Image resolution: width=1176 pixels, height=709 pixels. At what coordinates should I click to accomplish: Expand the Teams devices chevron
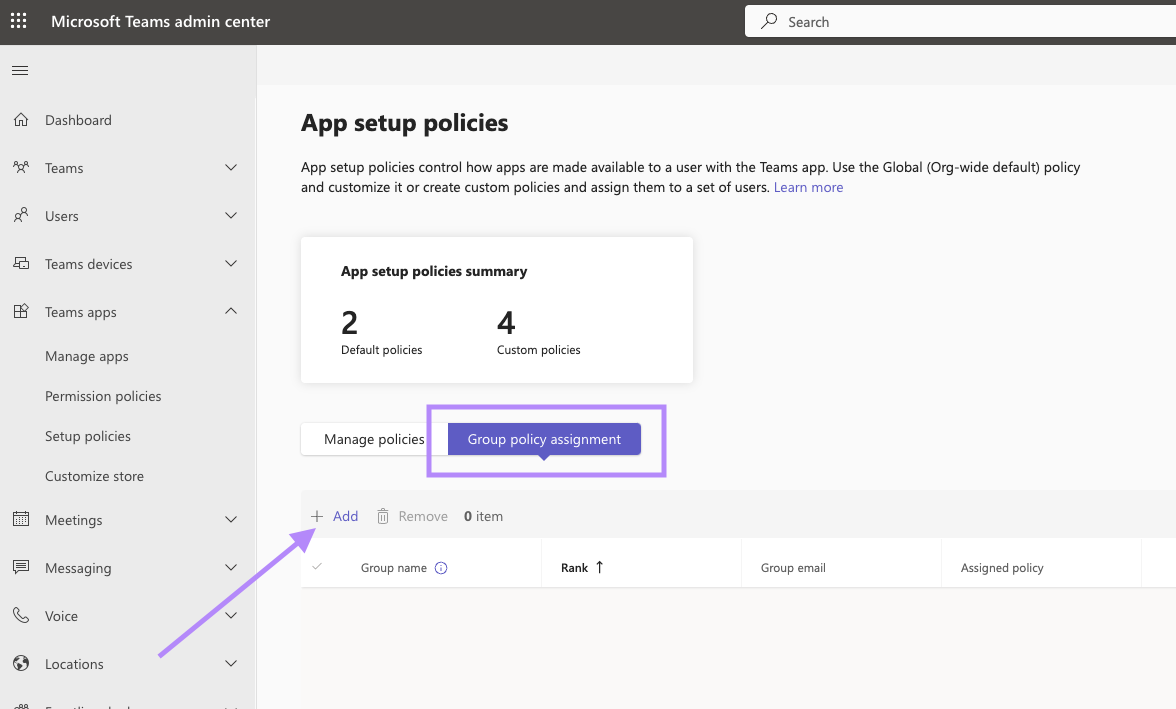231,263
